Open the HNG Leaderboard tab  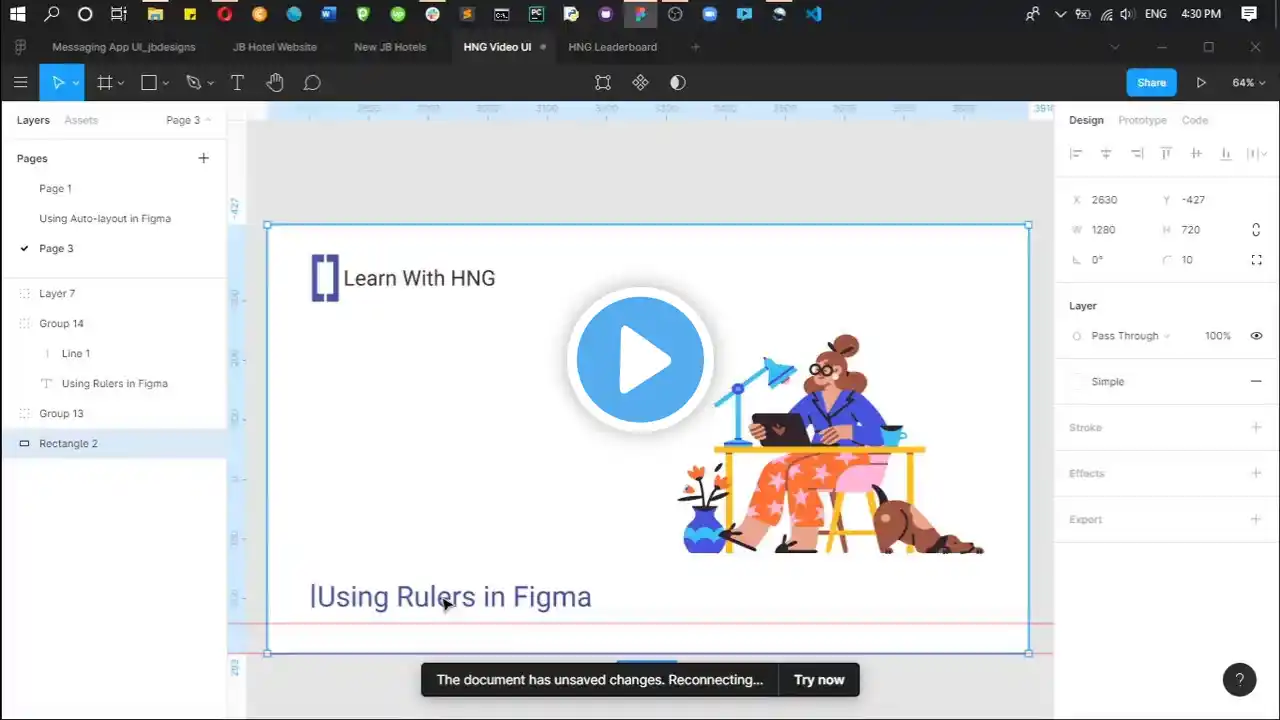point(613,47)
